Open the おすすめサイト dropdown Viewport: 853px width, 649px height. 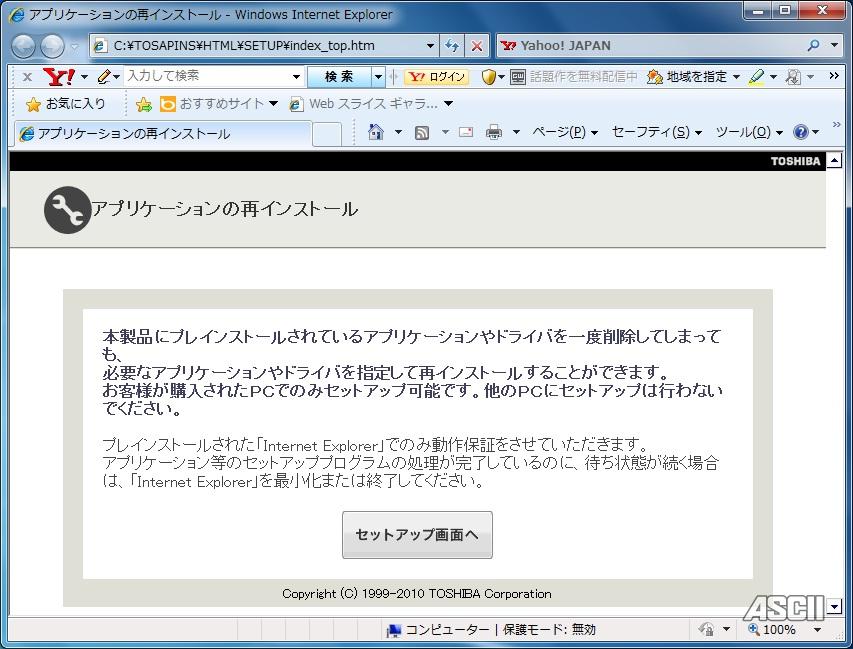273,103
